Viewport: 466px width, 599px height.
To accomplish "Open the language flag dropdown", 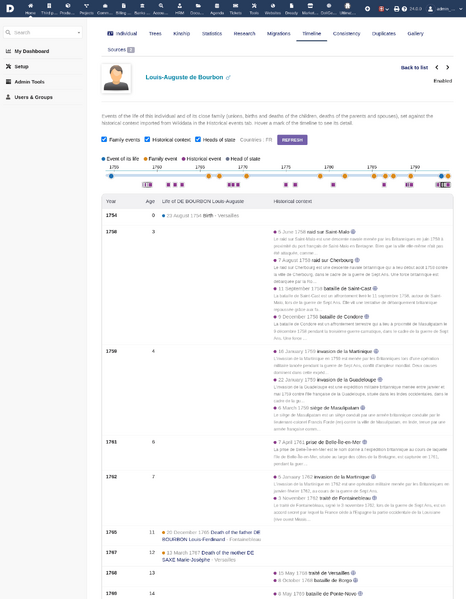I will [x=383, y=8].
